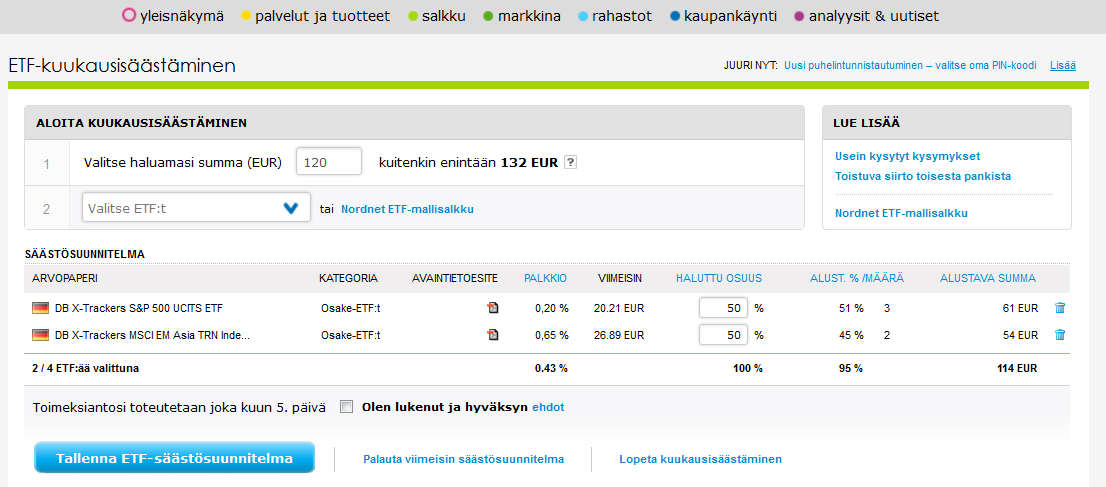Screen dimensions: 1106x487
Task: Click the 61 EUR preliminary sum
Action: pyautogui.click(x=1021, y=308)
